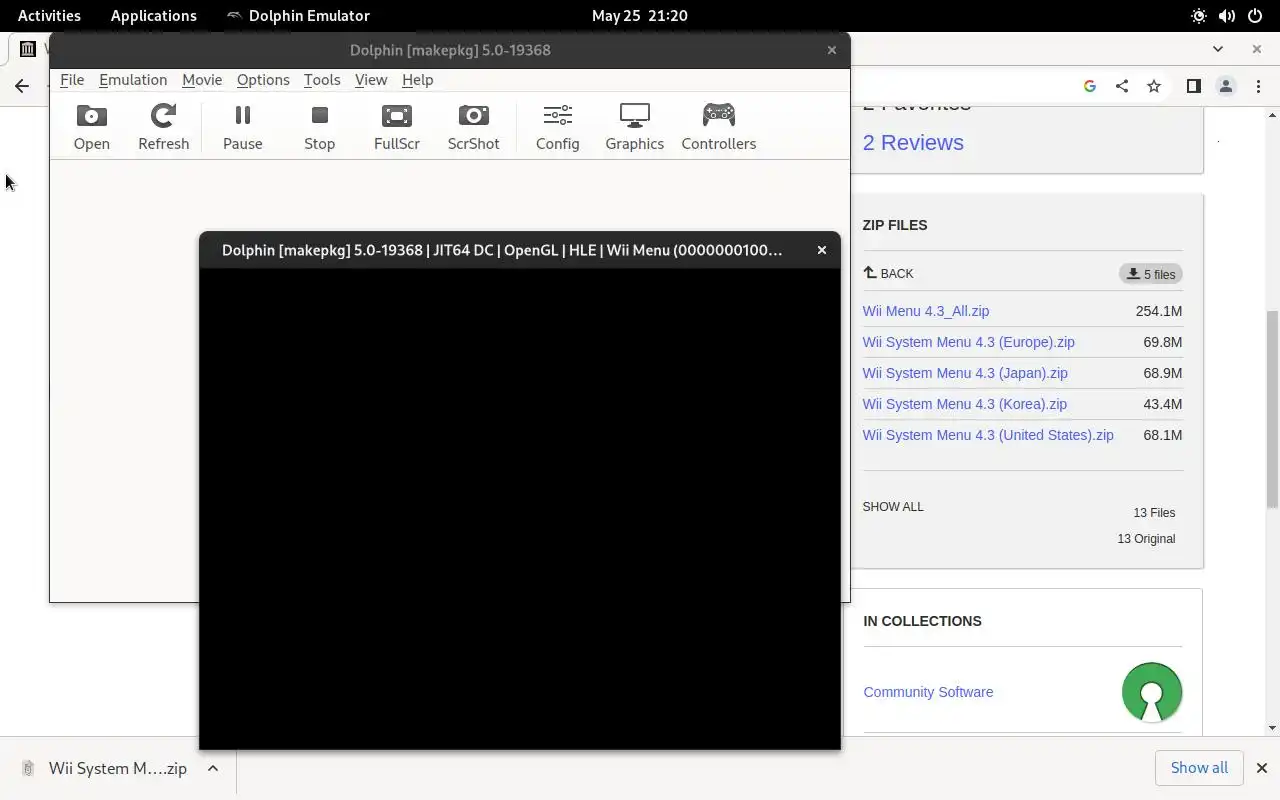The image size is (1280, 800).
Task: Download Wii System Menu 4.3 (Europe).zip
Action: pyautogui.click(x=968, y=342)
